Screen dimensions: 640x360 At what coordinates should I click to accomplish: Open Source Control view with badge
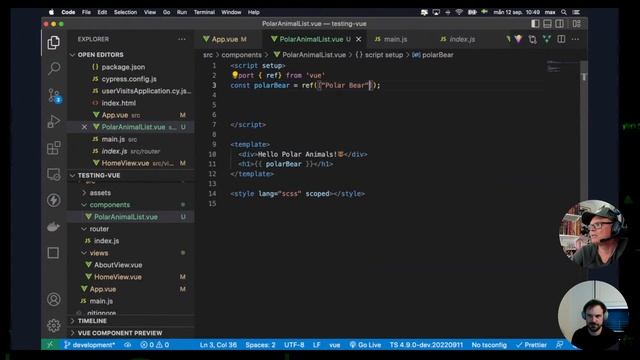(54, 96)
